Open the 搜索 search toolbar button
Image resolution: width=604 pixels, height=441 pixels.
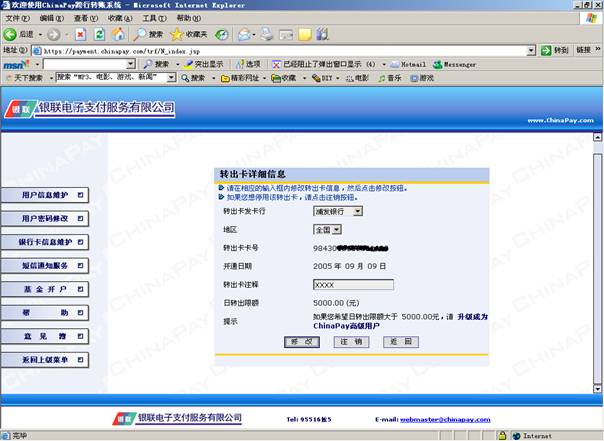148,34
